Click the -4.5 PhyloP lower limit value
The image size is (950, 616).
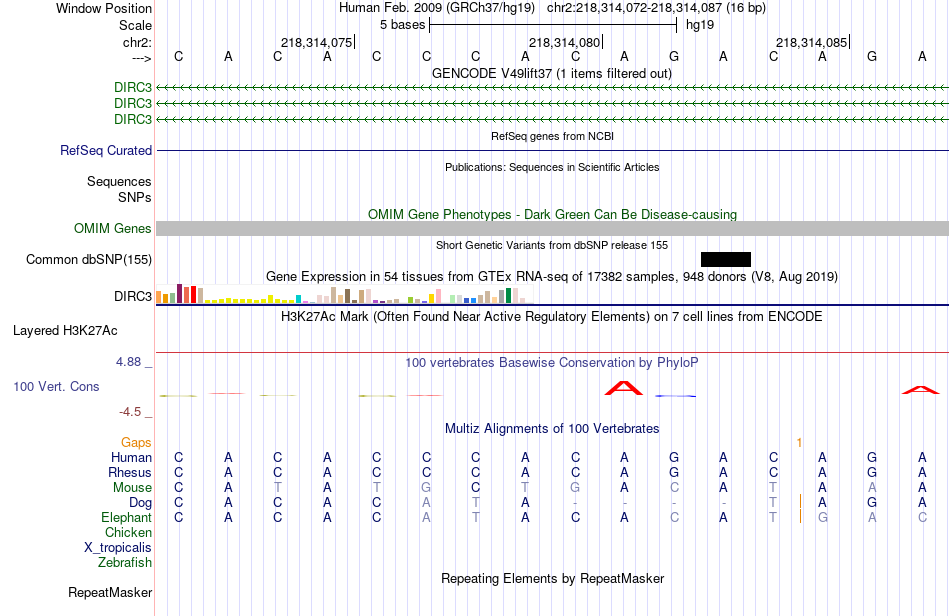pyautogui.click(x=130, y=412)
